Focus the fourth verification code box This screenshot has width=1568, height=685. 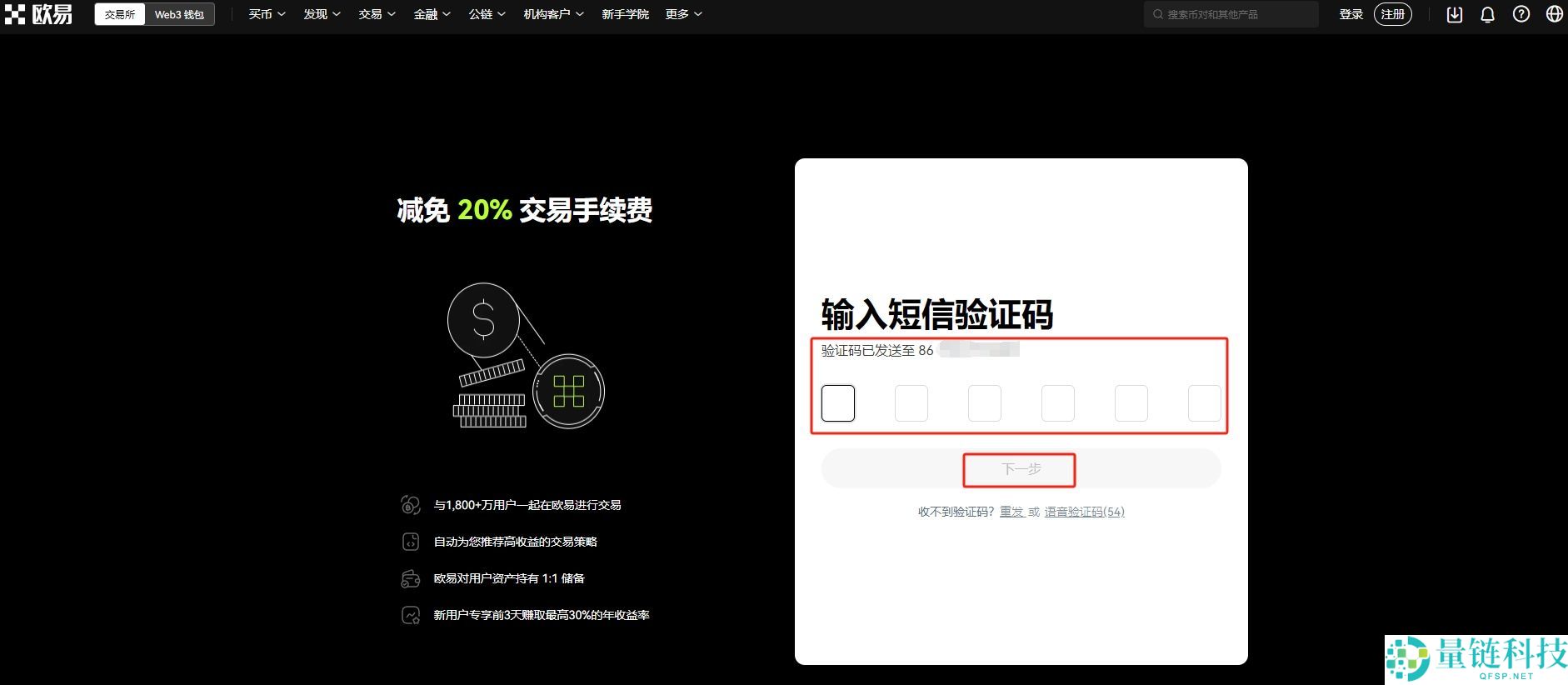coord(1058,403)
